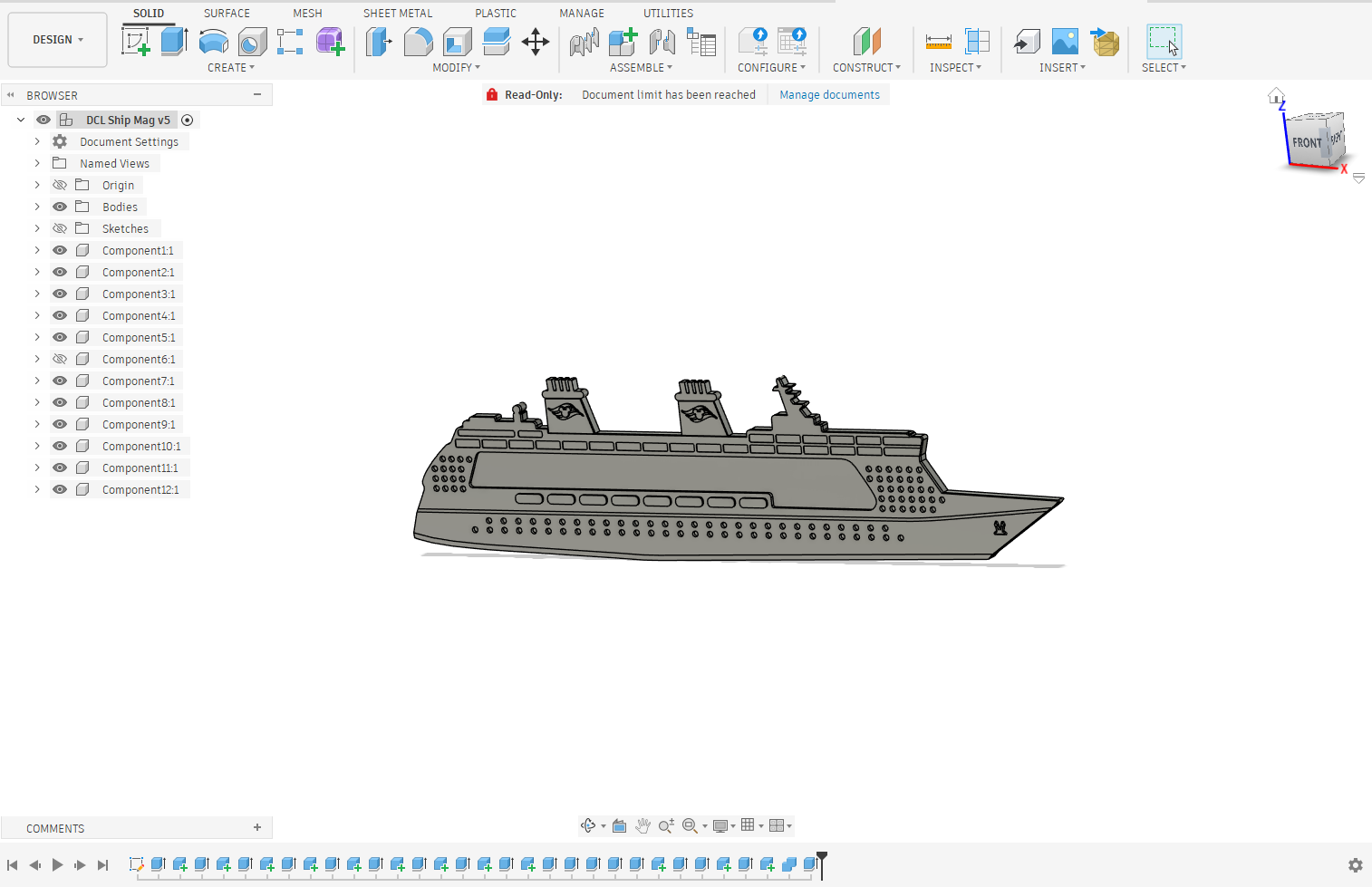Select the Fillet tool in Modify
The height and width of the screenshot is (887, 1372).
(418, 42)
